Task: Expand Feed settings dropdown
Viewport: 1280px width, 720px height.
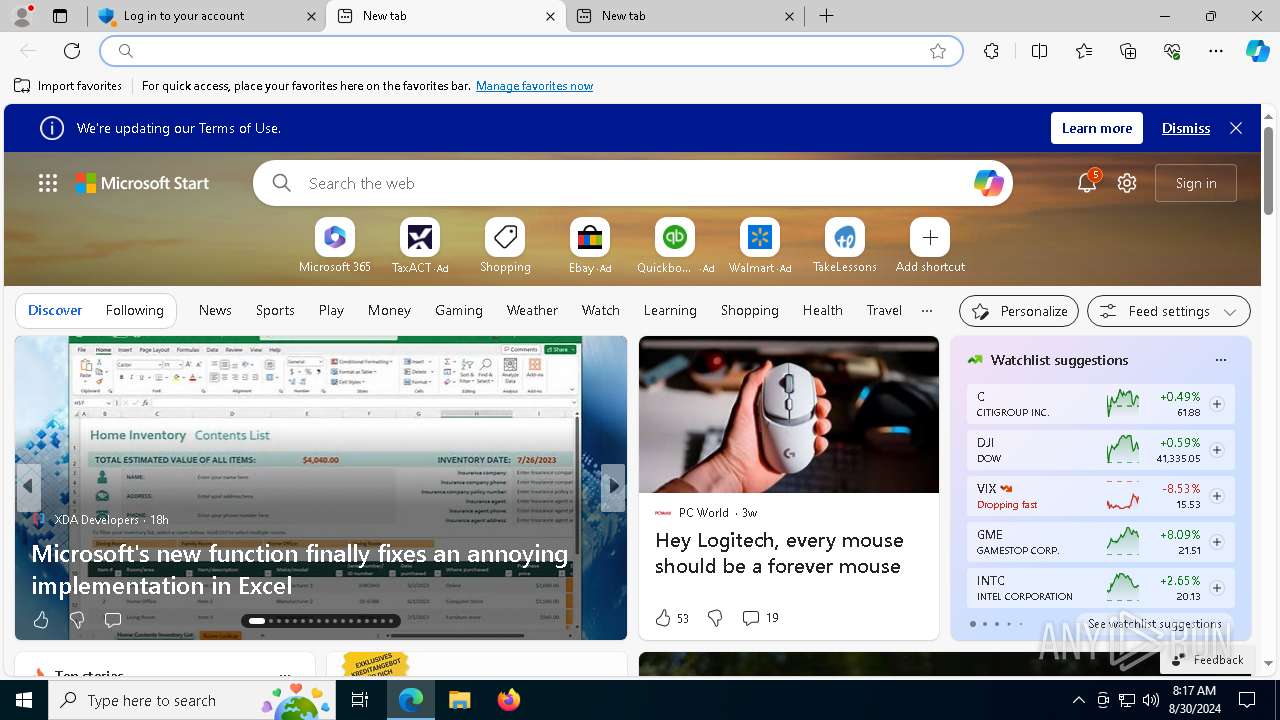Action: tap(1168, 311)
